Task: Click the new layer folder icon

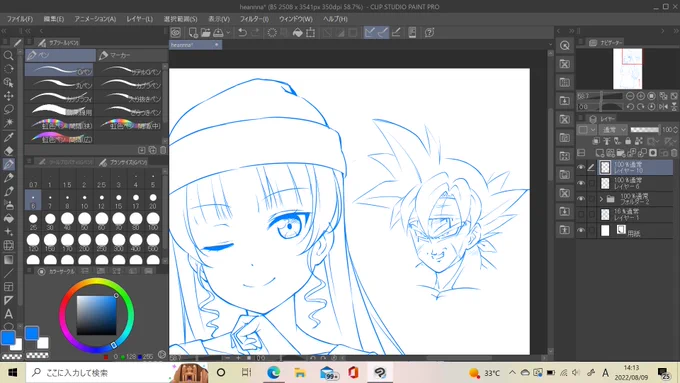Action: tap(621, 153)
